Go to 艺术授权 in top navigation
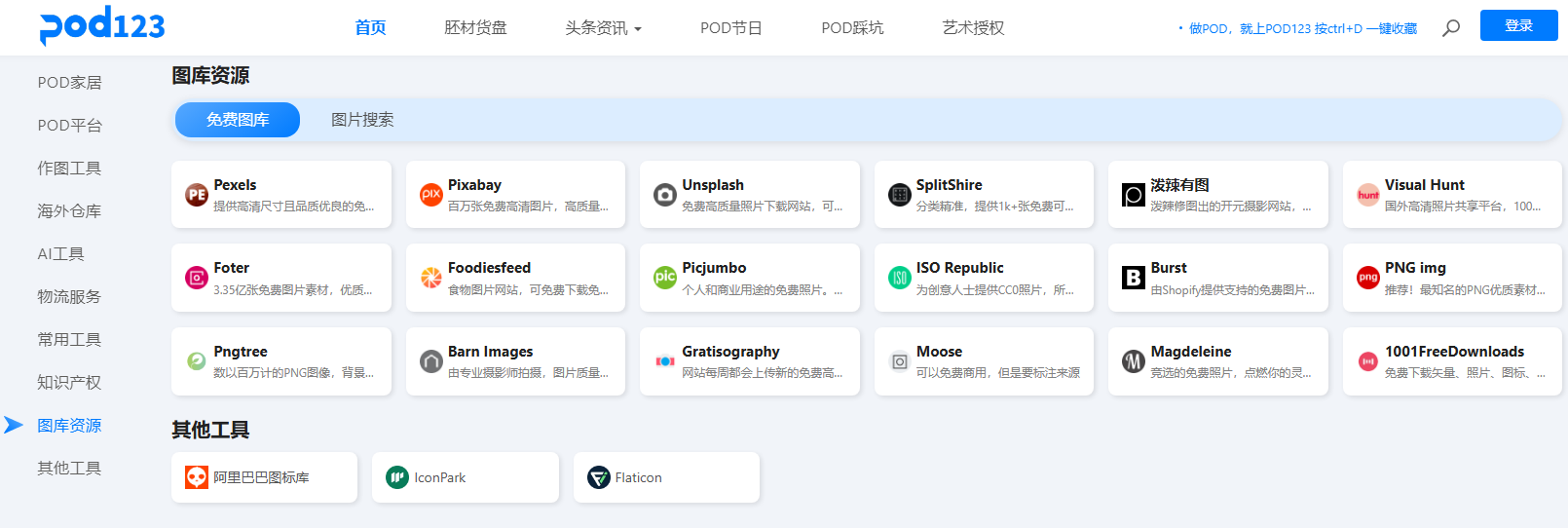 click(x=973, y=28)
